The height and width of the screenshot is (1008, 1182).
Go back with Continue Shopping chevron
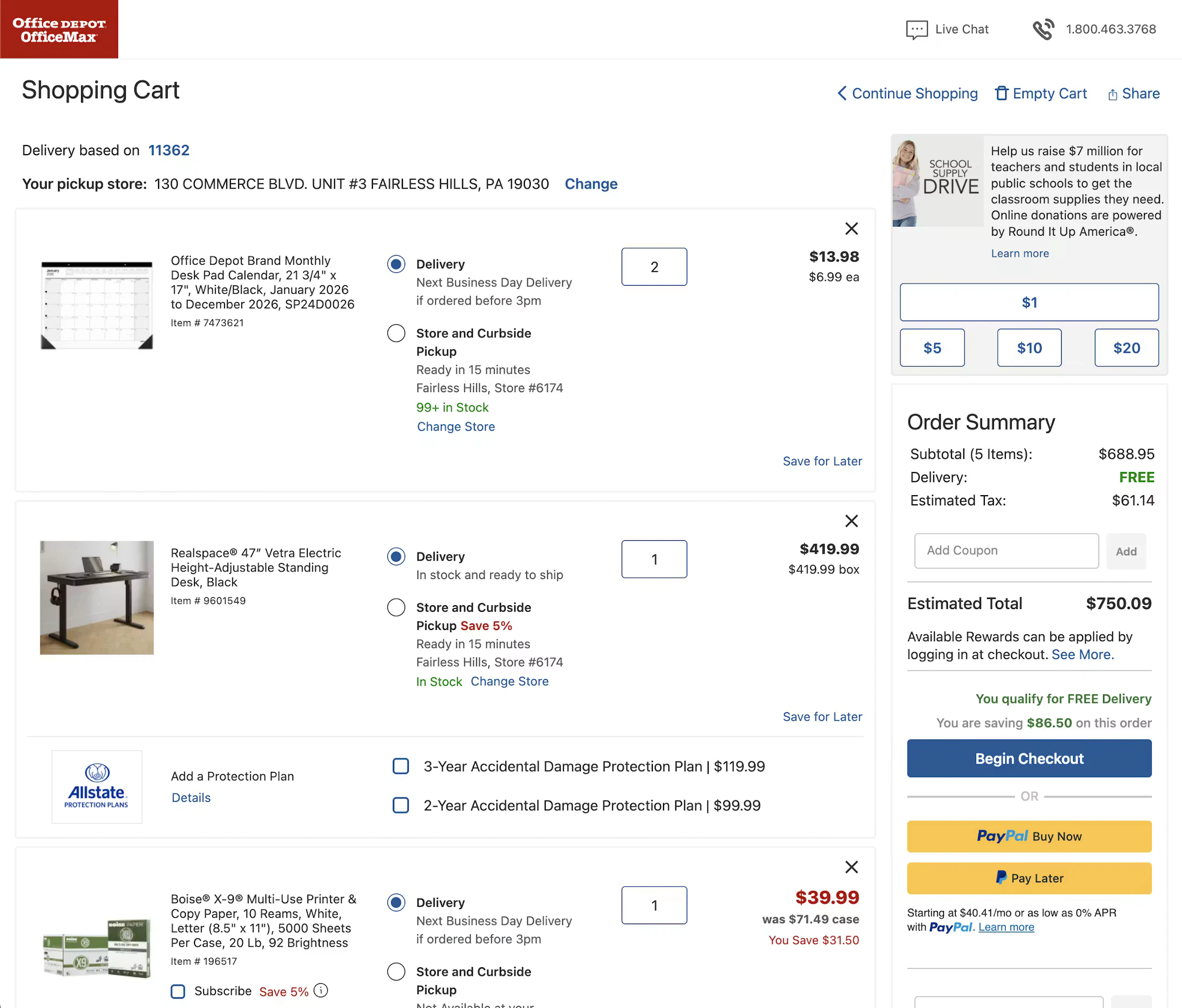click(842, 93)
